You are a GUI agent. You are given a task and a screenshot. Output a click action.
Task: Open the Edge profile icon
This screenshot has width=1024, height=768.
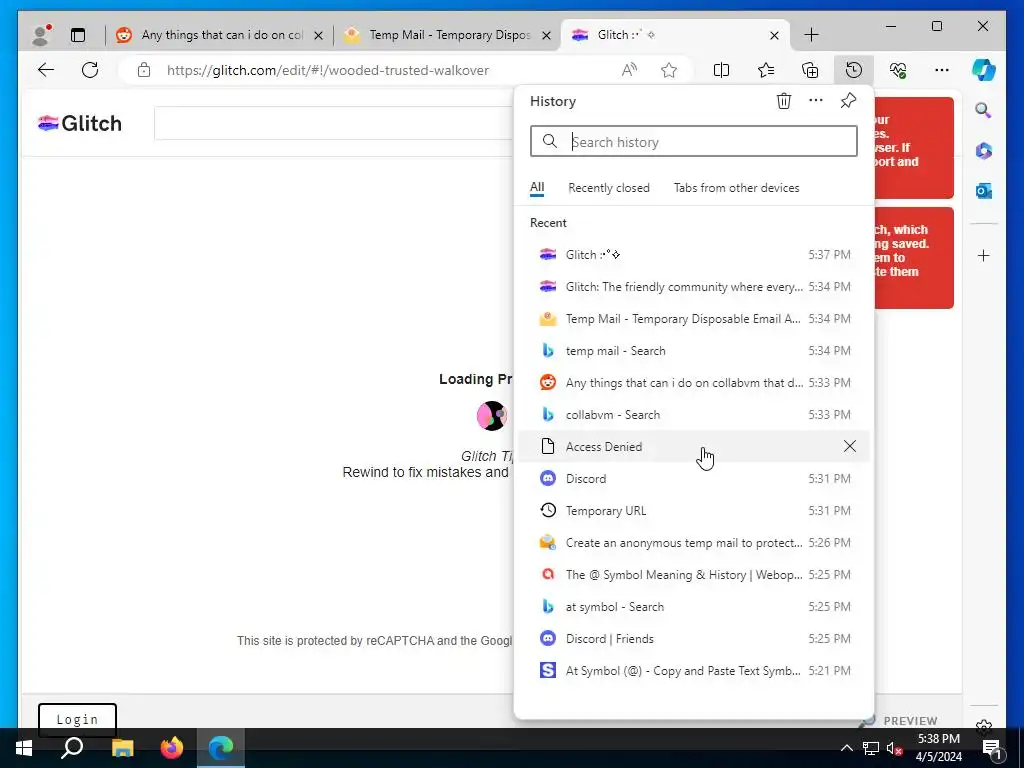click(42, 35)
